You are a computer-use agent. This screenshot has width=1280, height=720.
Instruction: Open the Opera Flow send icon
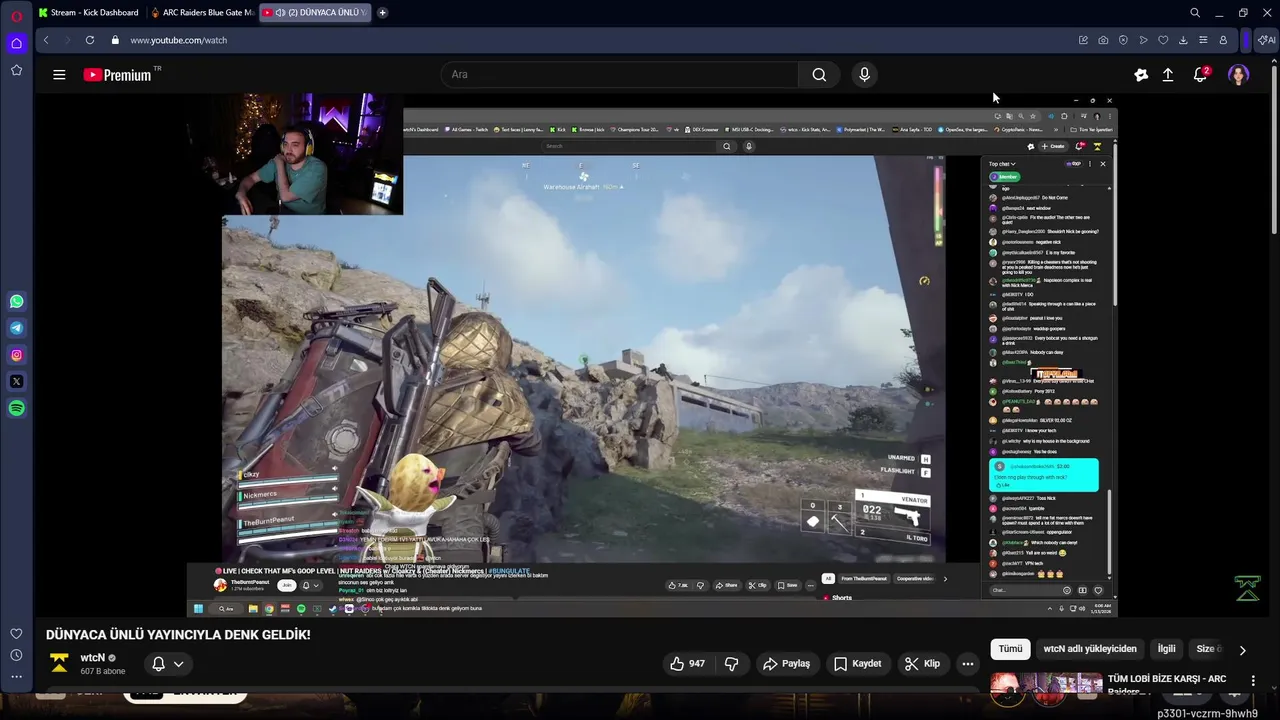tap(1143, 40)
